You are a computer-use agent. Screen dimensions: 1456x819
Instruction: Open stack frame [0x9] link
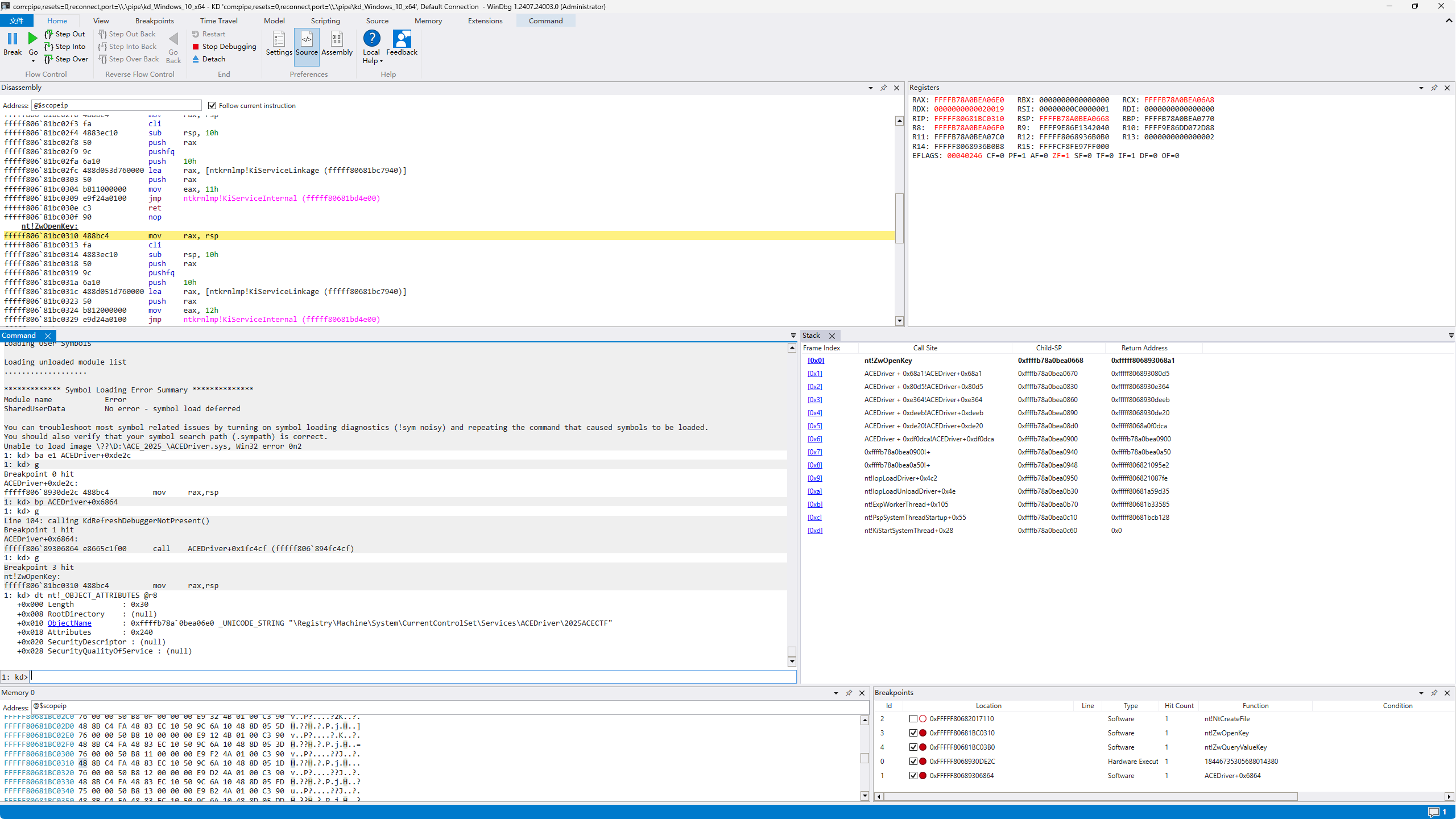point(815,478)
